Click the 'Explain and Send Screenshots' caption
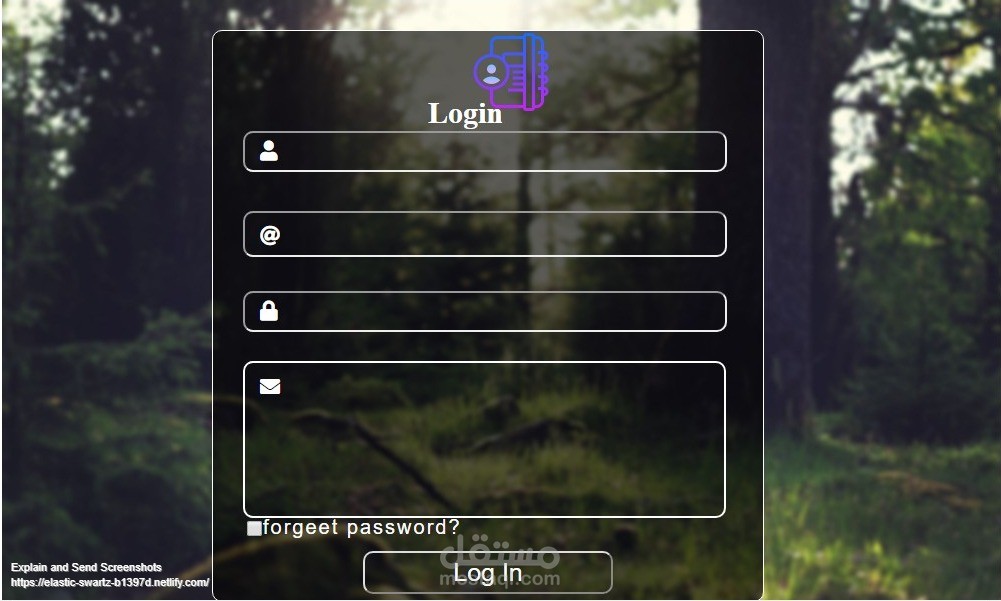 click(x=86, y=567)
